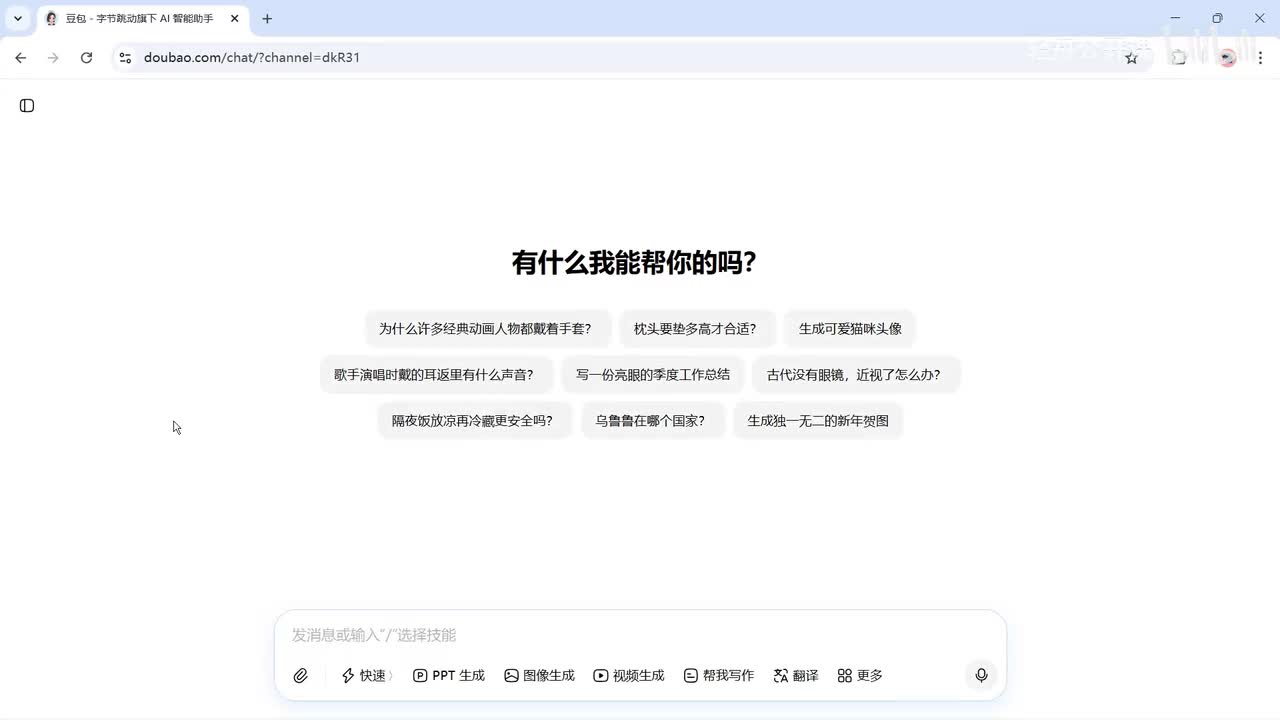This screenshot has height=720, width=1280.
Task: Restore down the browser window
Action: pyautogui.click(x=1217, y=18)
